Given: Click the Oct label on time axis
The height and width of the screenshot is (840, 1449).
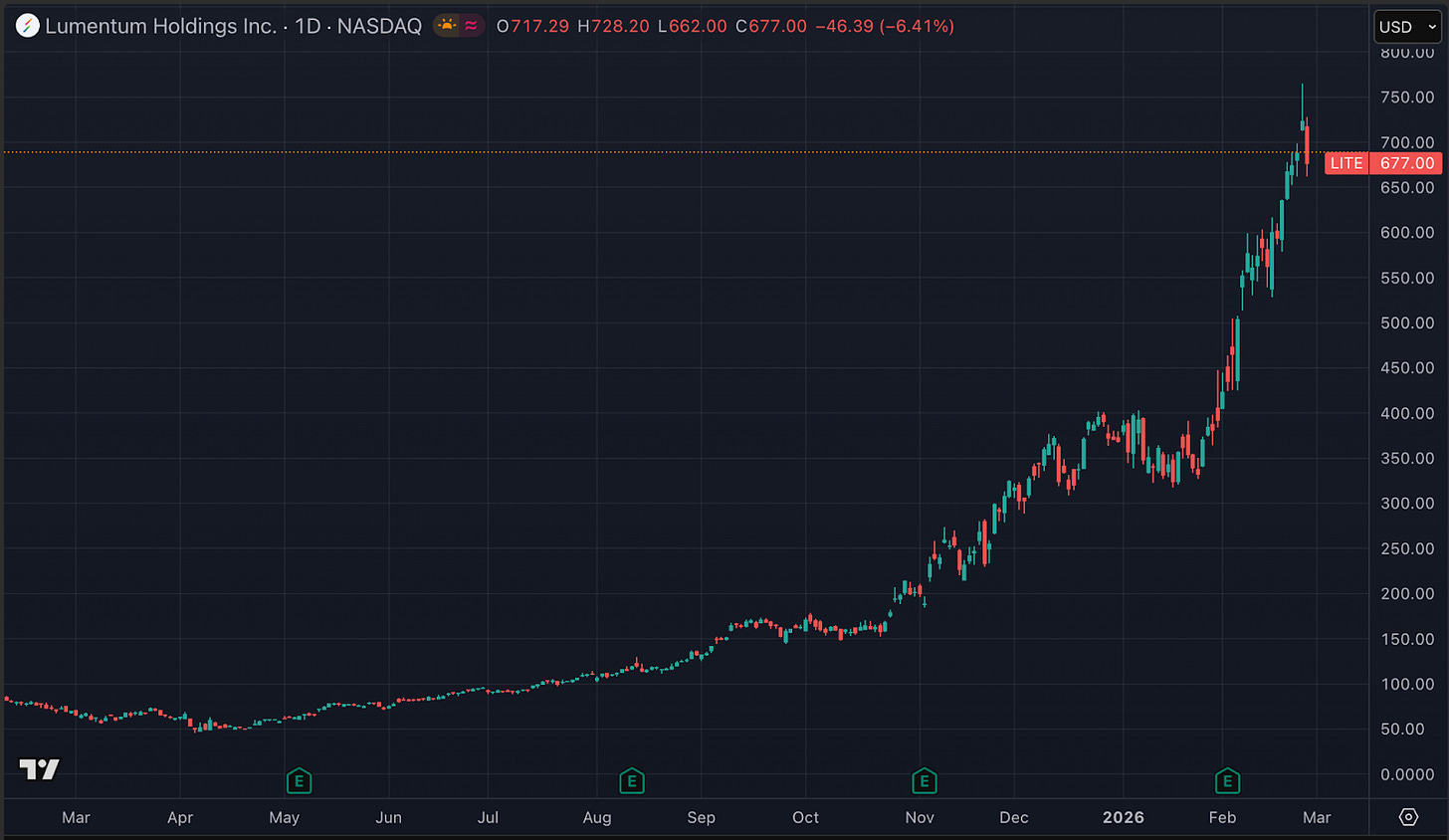Looking at the screenshot, I should [x=805, y=817].
